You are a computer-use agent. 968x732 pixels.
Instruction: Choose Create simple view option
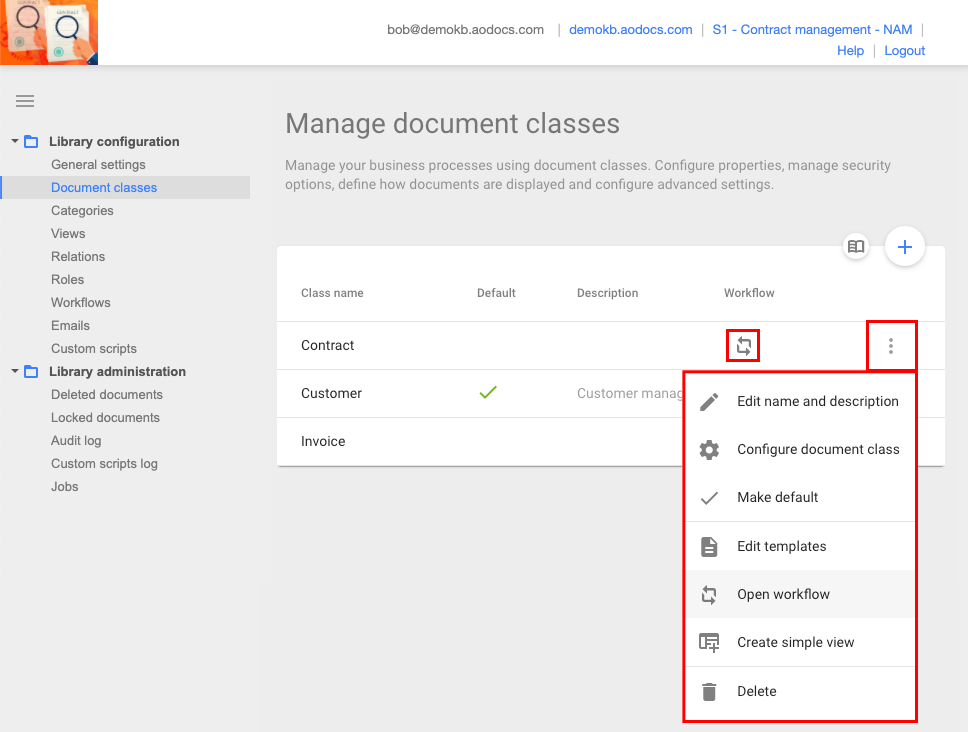pos(795,642)
